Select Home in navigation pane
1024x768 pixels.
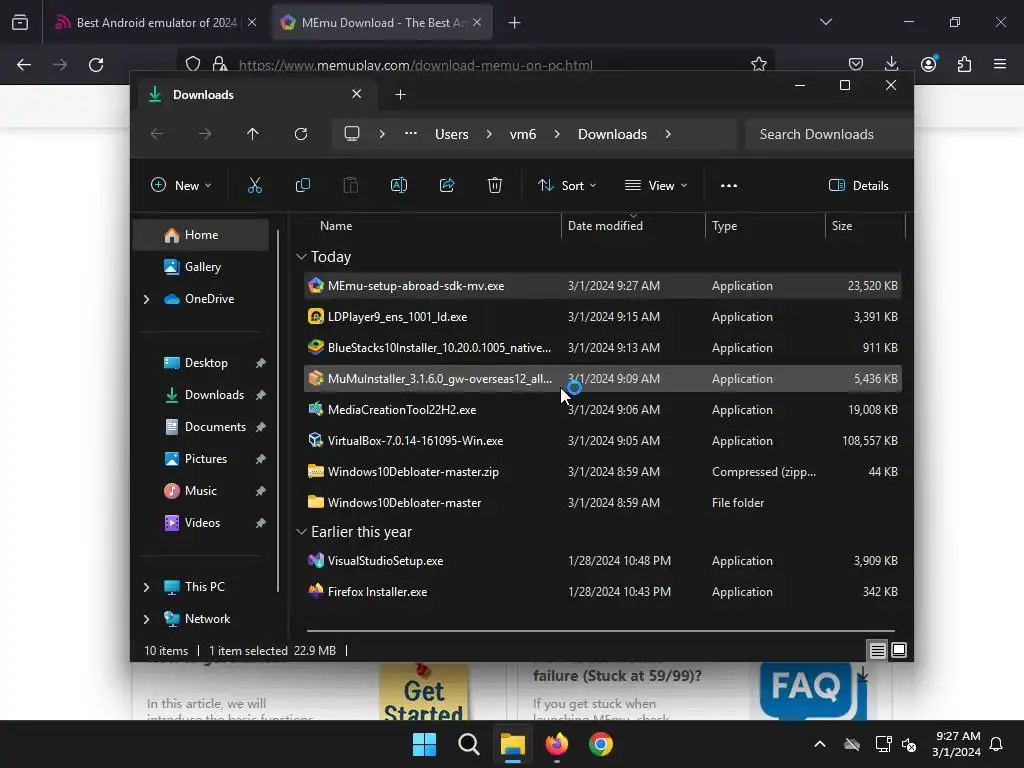click(200, 235)
